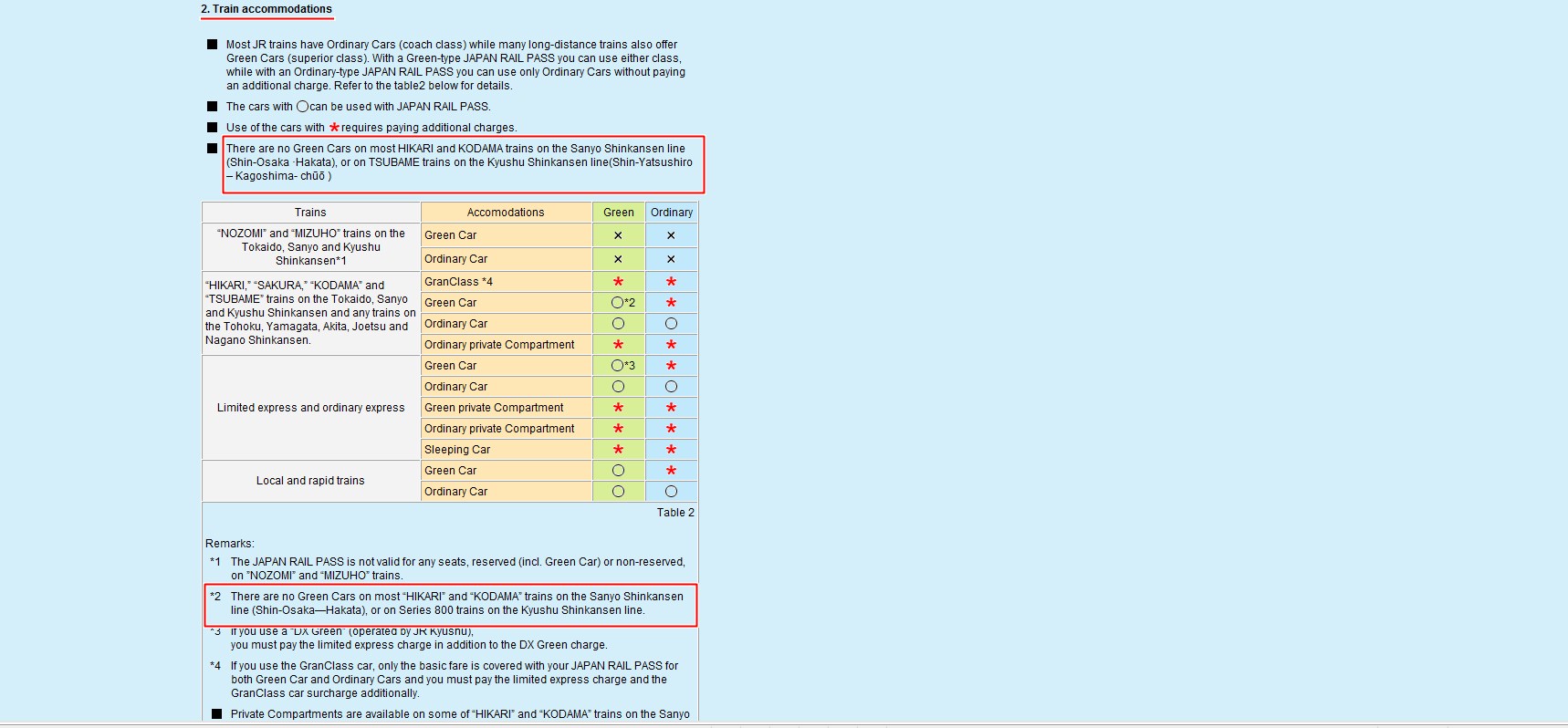This screenshot has height=728, width=1568.
Task: Click the "Green private Compartment" cell
Action: click(x=506, y=408)
